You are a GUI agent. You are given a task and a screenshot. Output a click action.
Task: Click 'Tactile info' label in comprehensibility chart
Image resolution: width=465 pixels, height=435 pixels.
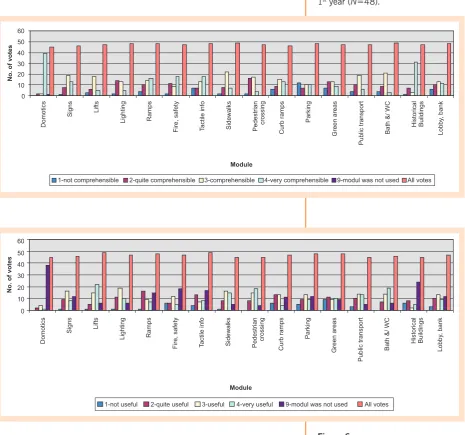pos(202,116)
